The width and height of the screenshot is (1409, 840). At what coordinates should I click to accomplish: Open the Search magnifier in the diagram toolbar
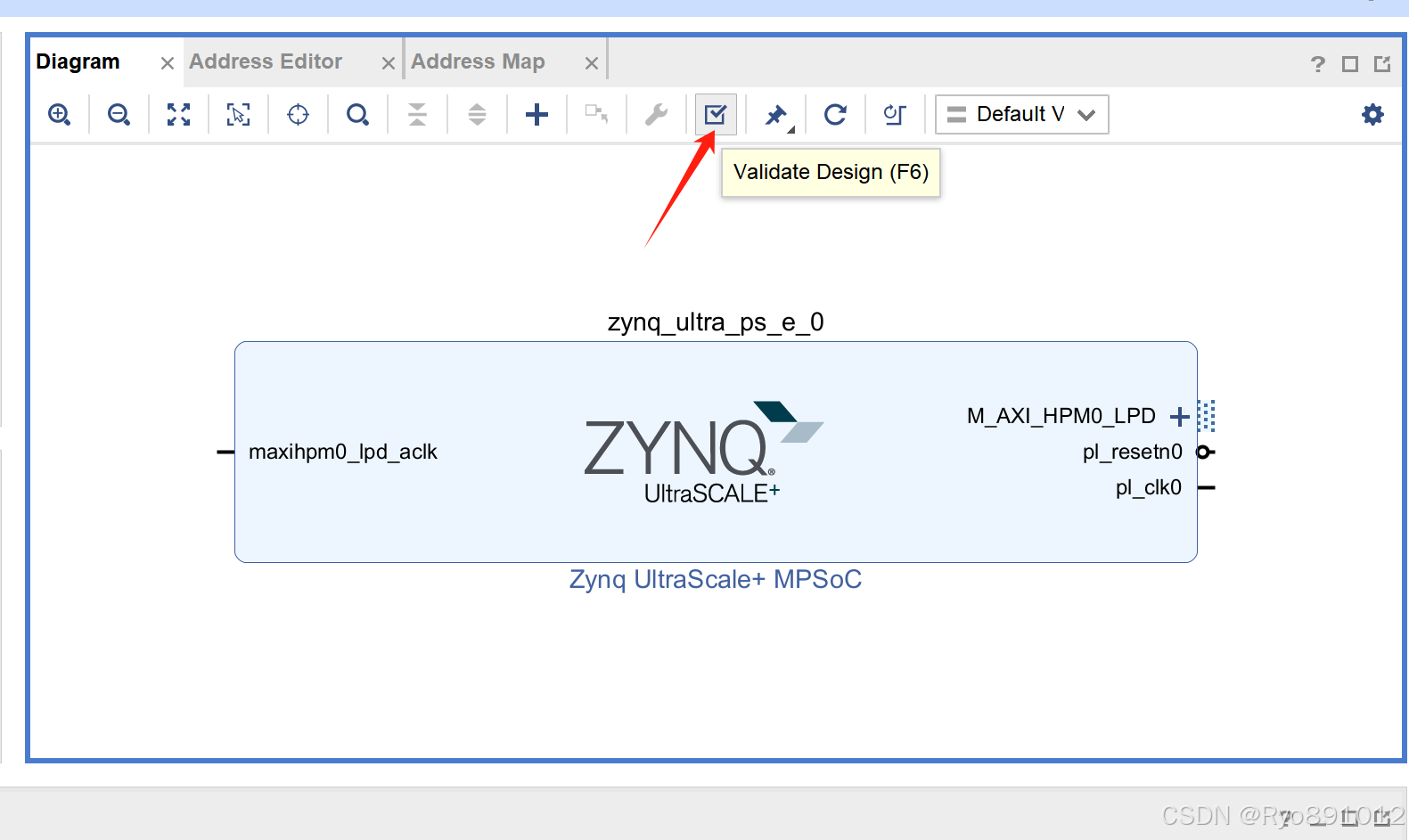[x=357, y=115]
